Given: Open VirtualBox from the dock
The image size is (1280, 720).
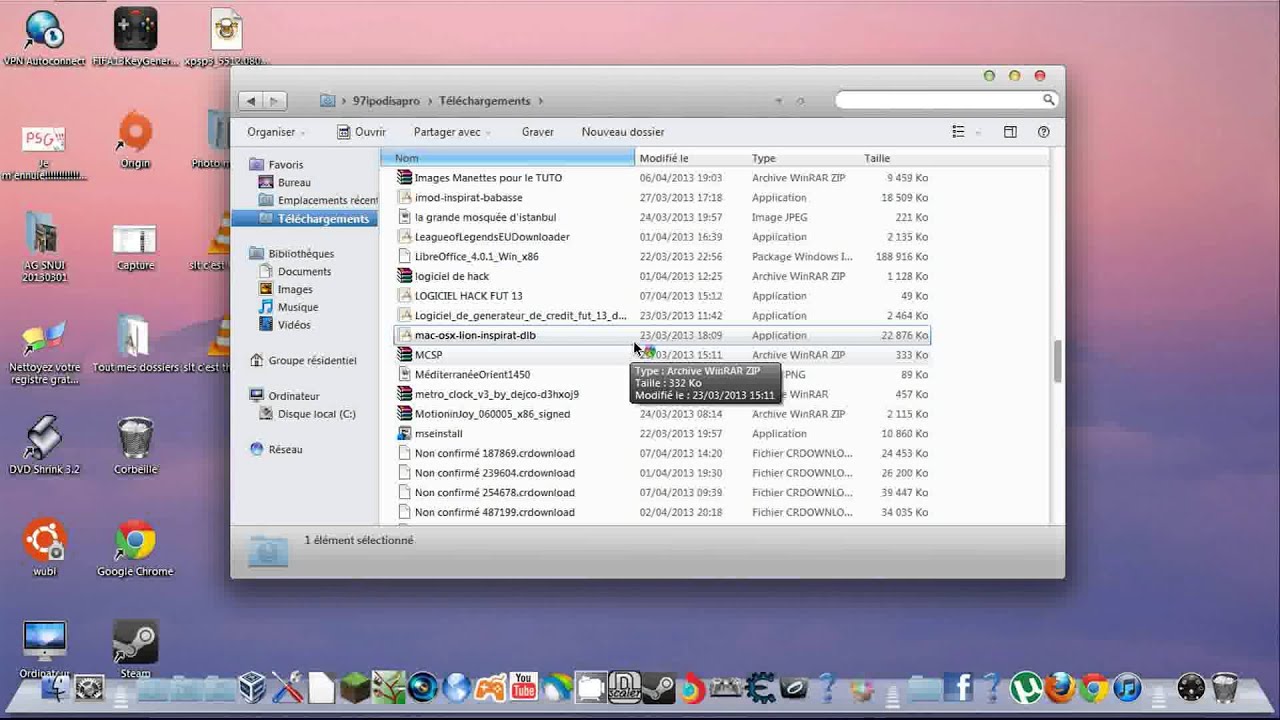Looking at the screenshot, I should [252, 687].
